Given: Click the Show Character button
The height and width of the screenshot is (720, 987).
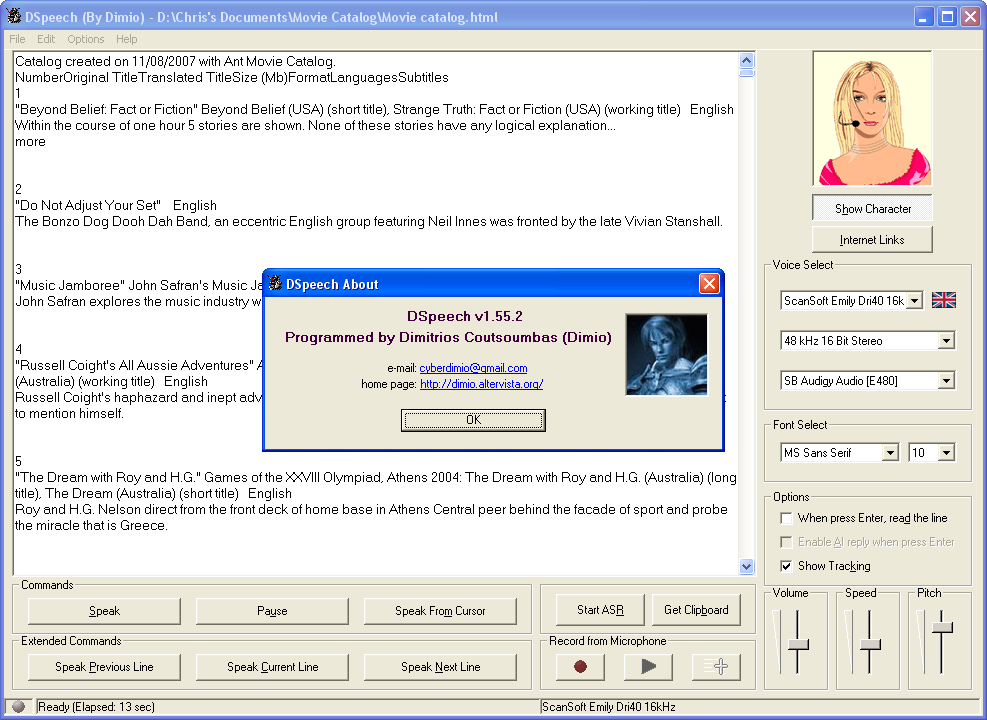Looking at the screenshot, I should [872, 208].
